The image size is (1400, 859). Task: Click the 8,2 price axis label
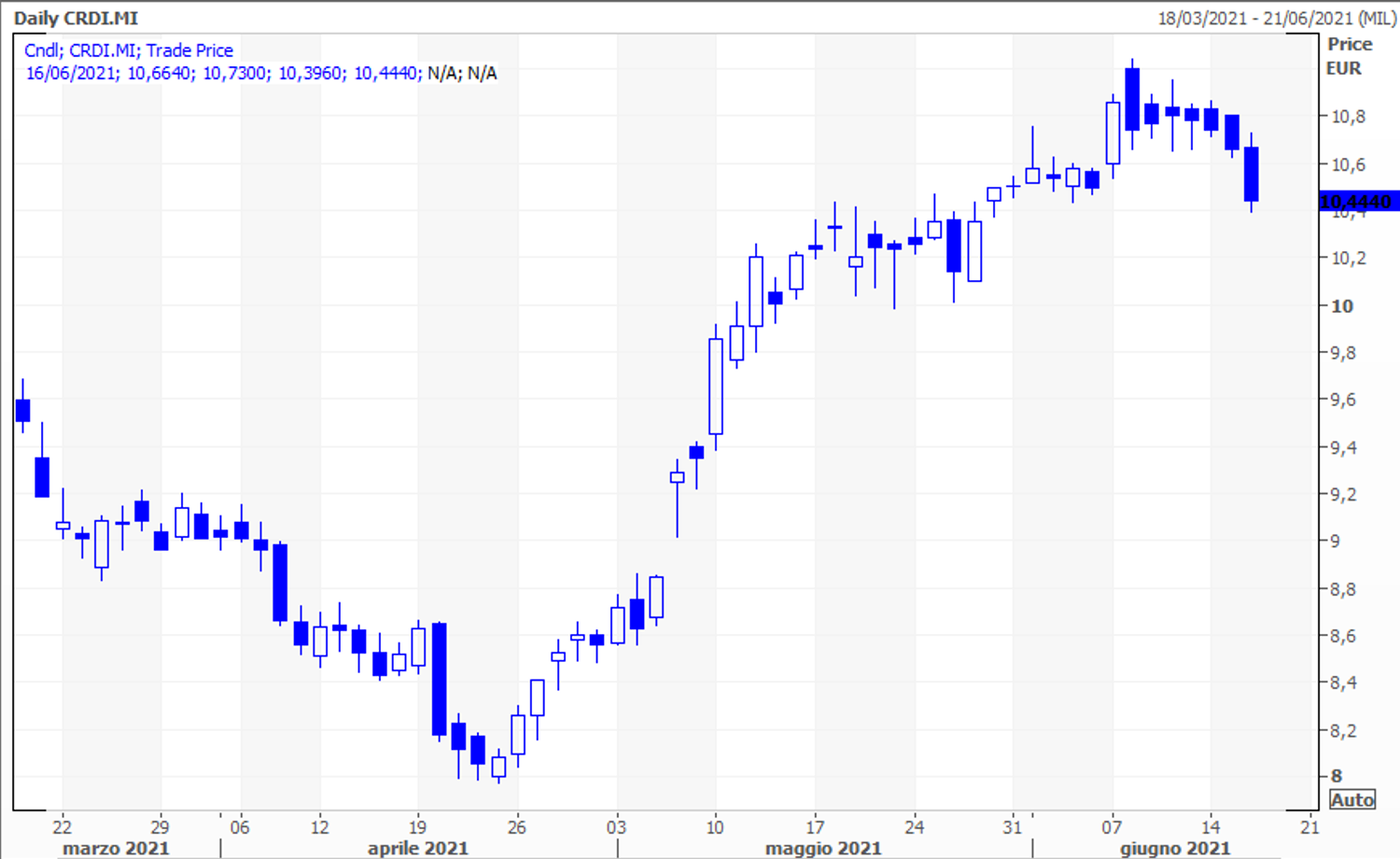(x=1344, y=730)
